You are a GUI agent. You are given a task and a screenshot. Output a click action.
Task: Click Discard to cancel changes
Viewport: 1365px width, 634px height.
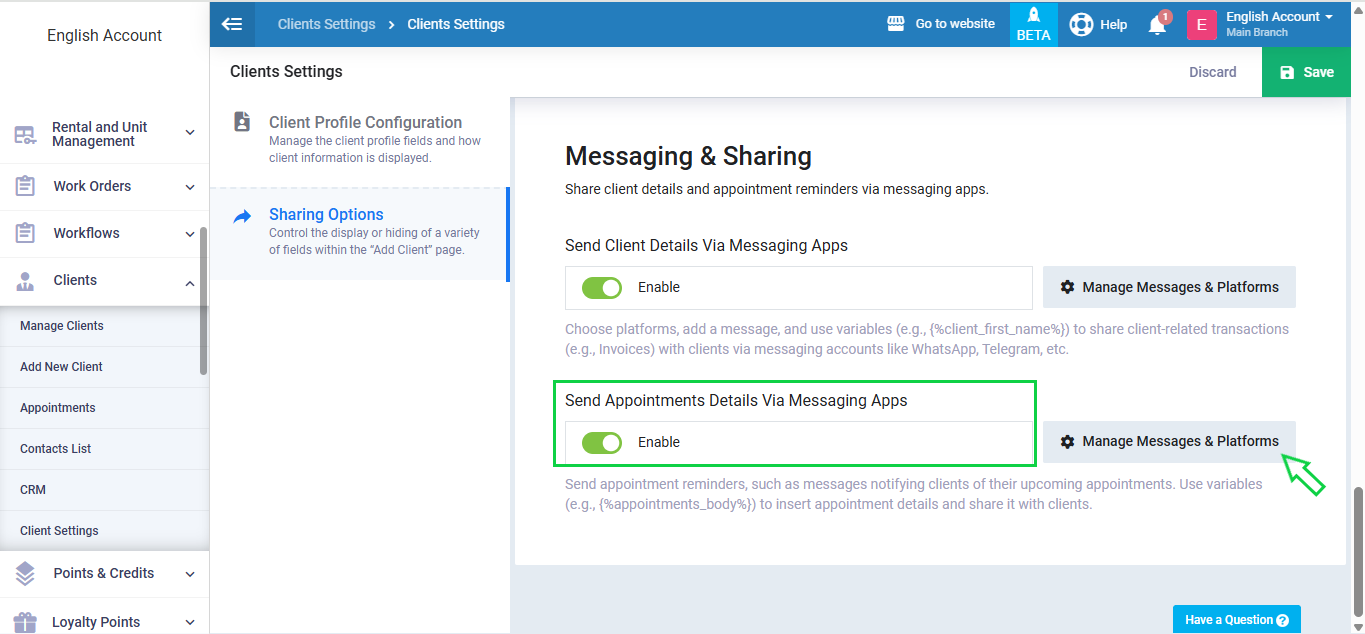tap(1212, 72)
